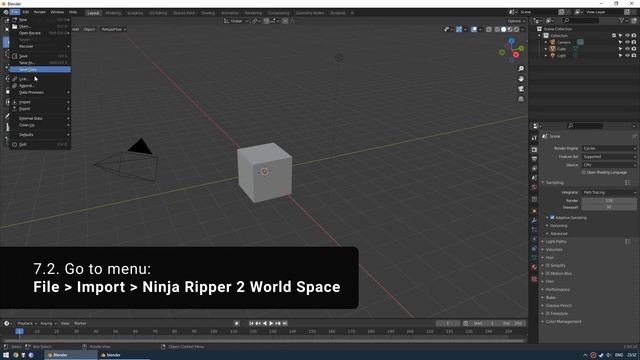This screenshot has height=360, width=640.
Task: Open Windows Start button on taskbar
Action: tap(6, 355)
